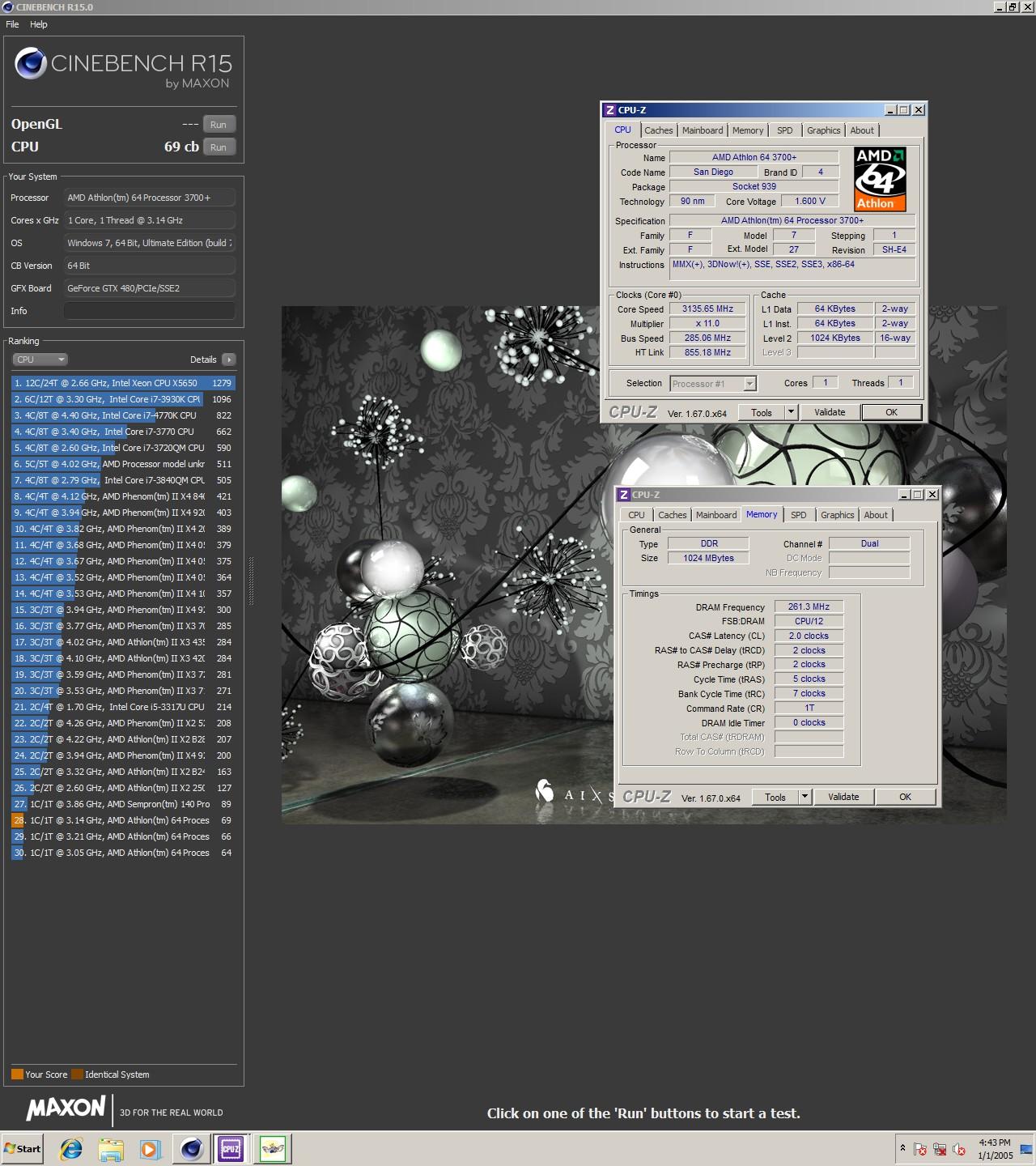Close the lower CPU-Z window
The height and width of the screenshot is (1166, 1036).
tap(932, 495)
